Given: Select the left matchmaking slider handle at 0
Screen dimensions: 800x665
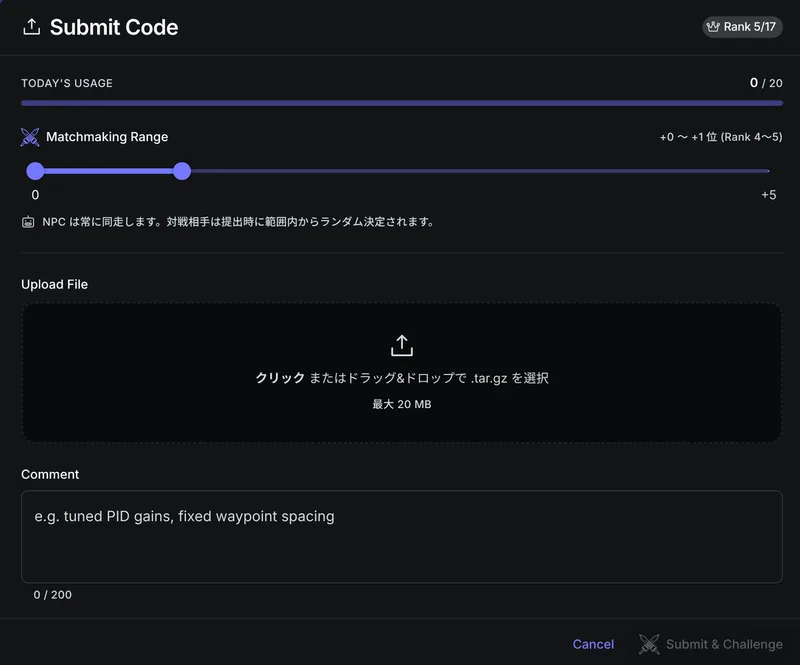Looking at the screenshot, I should (x=35, y=171).
